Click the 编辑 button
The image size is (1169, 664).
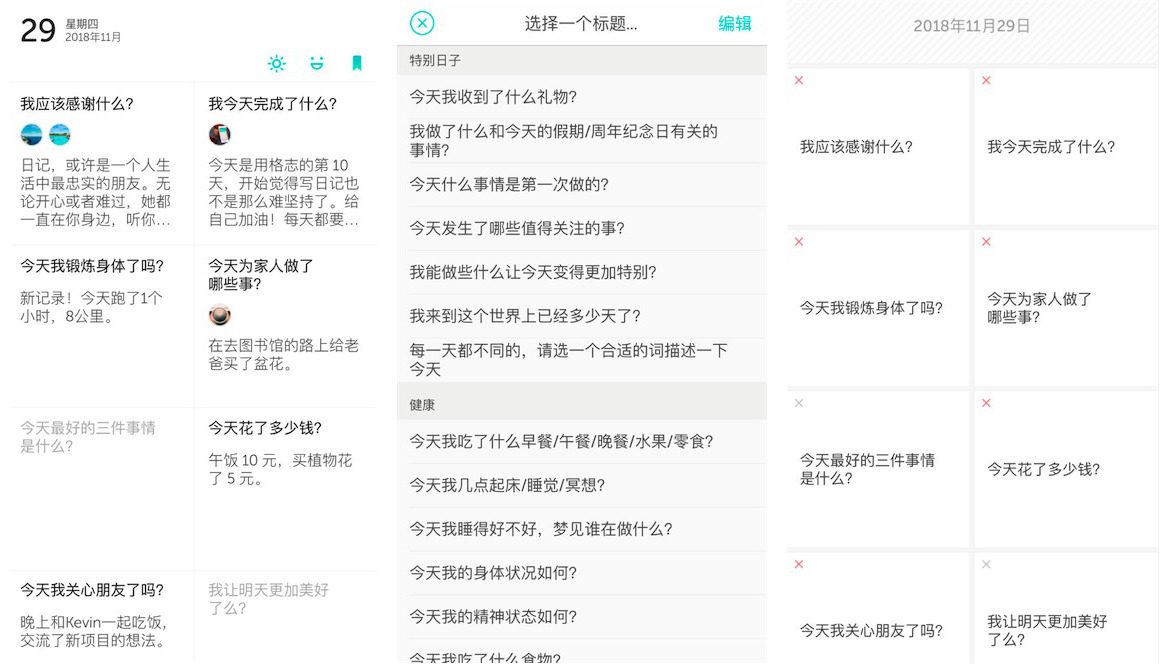[x=734, y=24]
